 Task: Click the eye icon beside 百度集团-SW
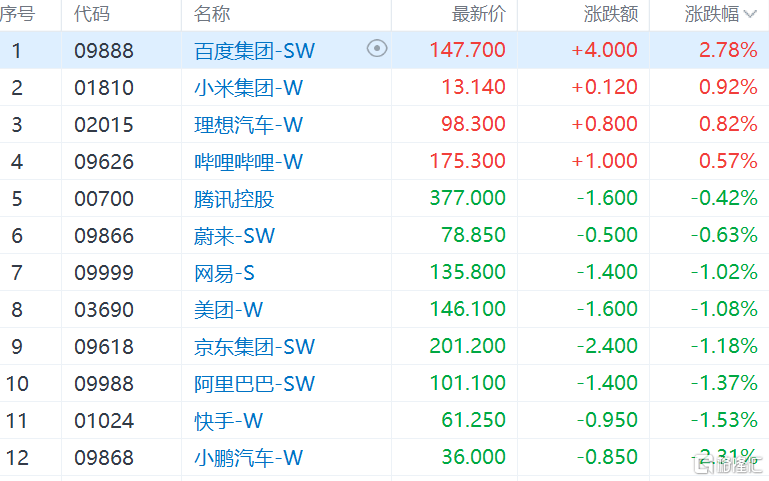377,48
